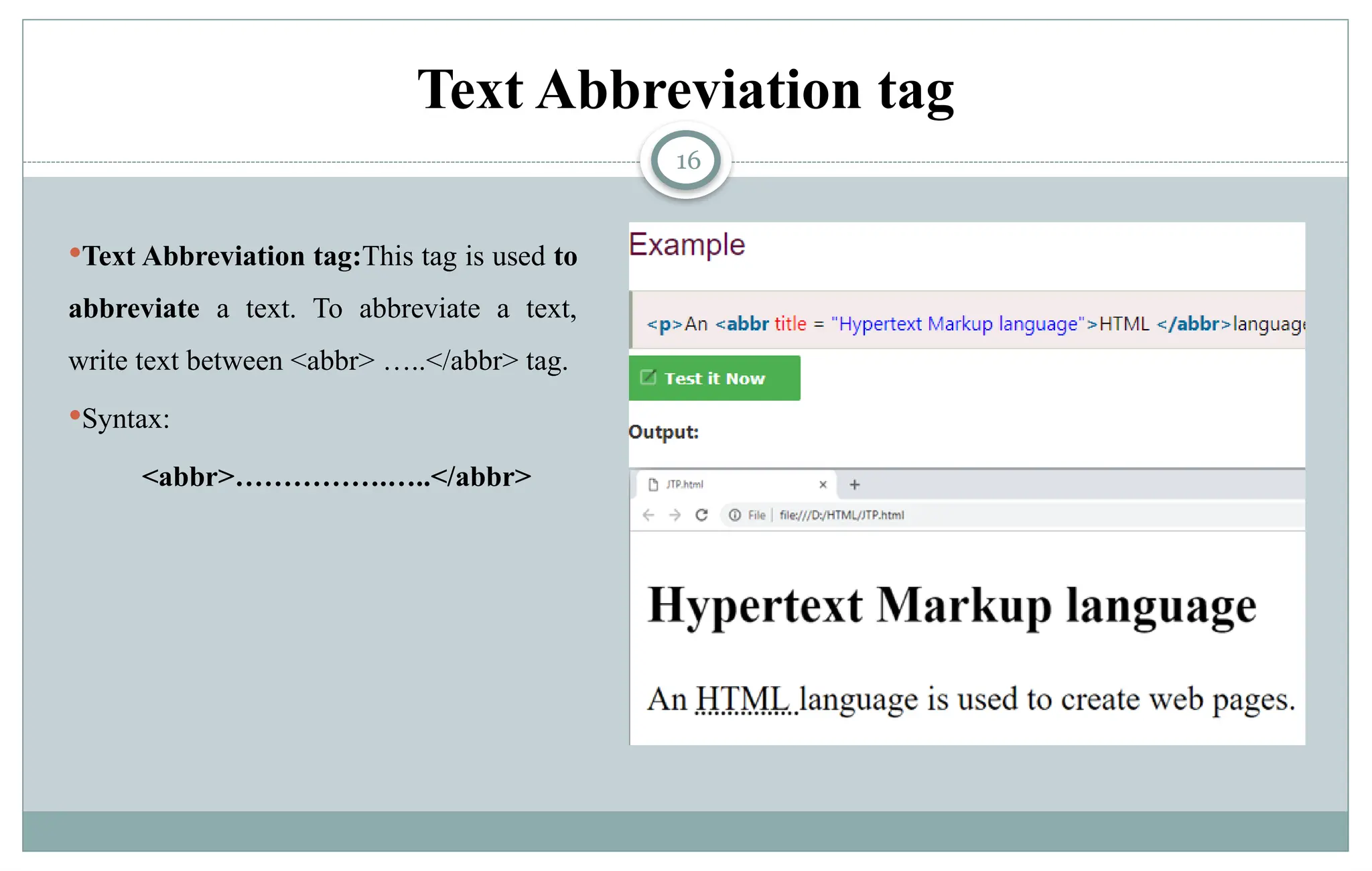
Task: Close the JTP.html browser tab
Action: tap(823, 484)
